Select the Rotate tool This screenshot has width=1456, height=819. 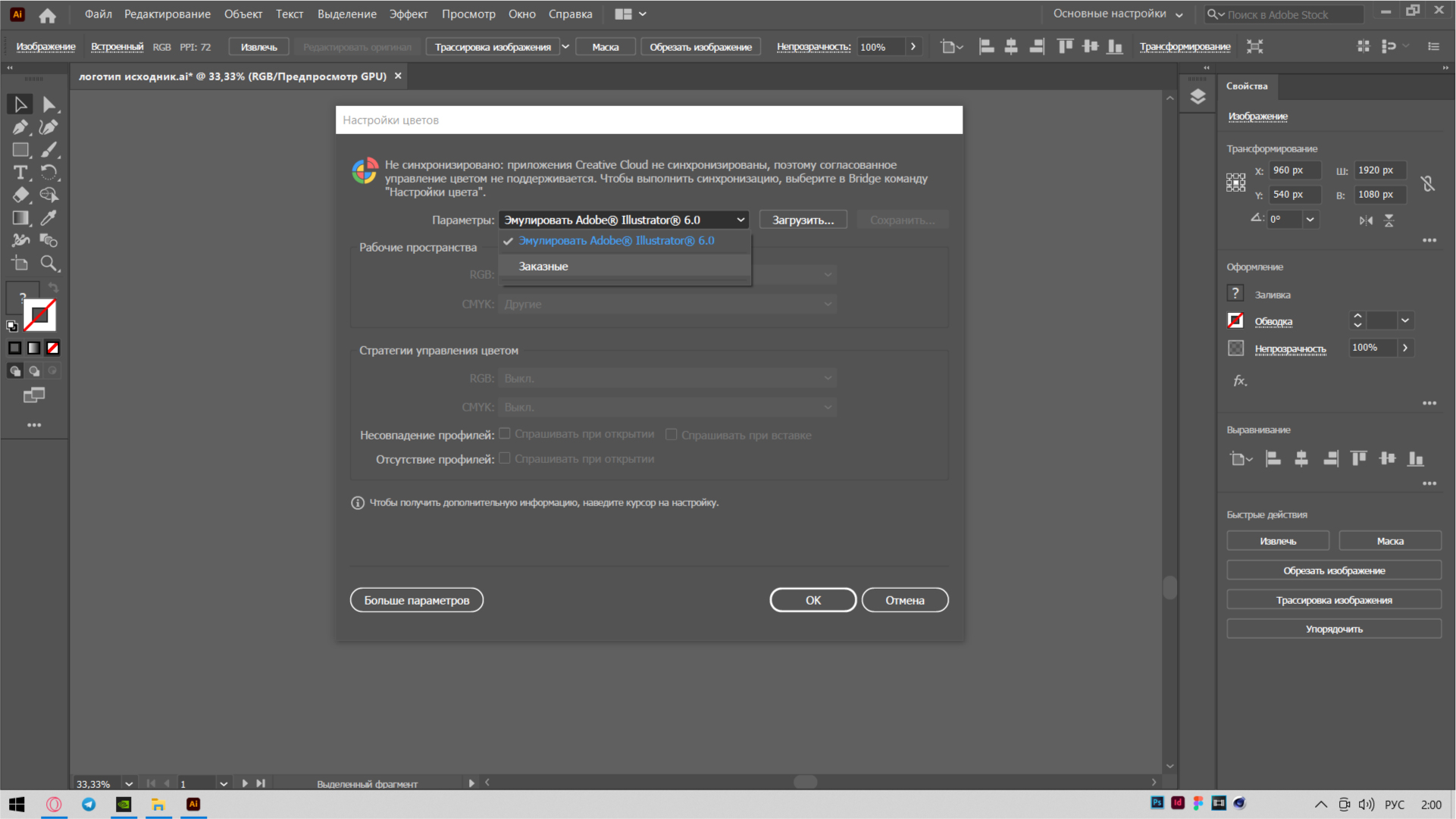pos(49,173)
